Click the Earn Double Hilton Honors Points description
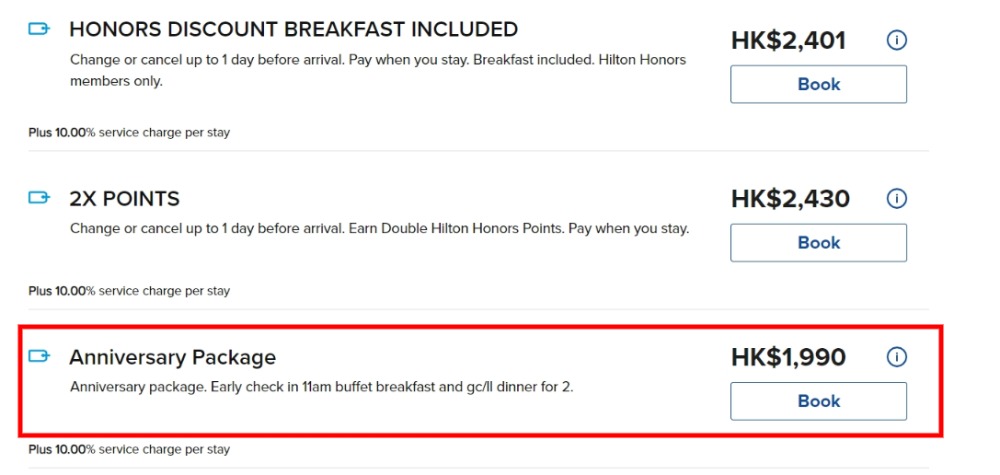 coord(379,228)
